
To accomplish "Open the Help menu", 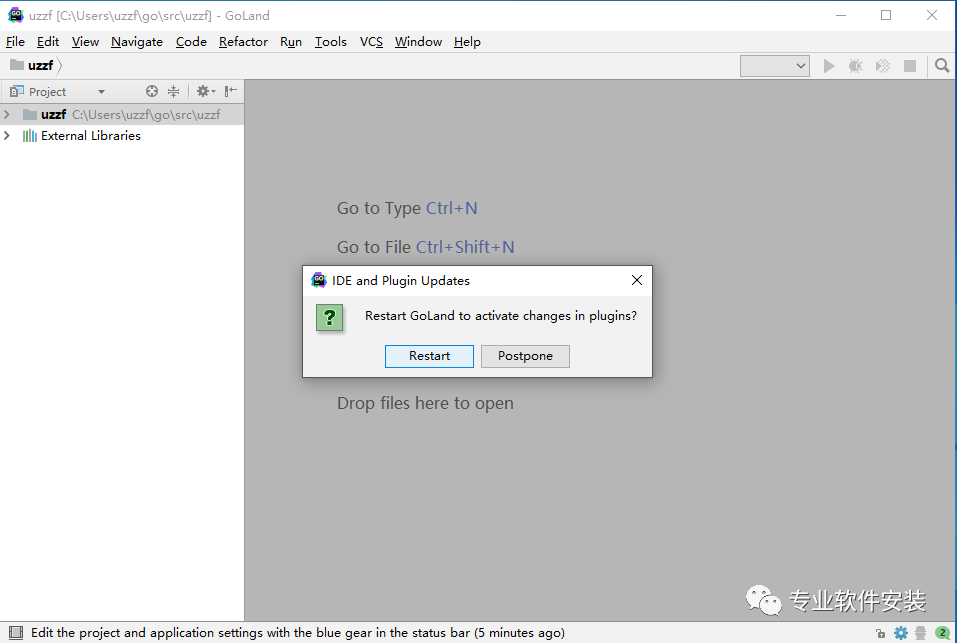I will coord(467,41).
